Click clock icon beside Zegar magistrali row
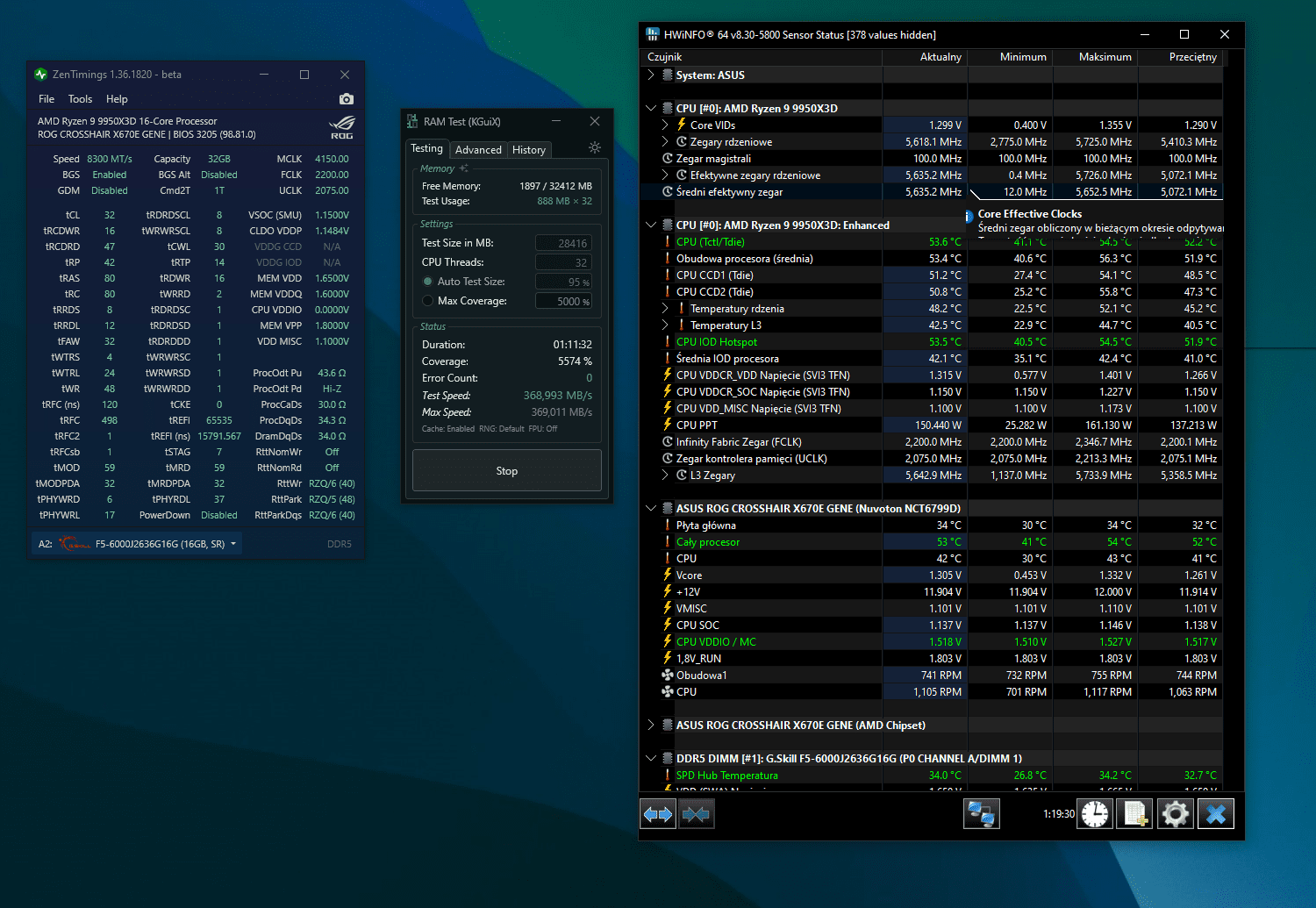 pyautogui.click(x=668, y=159)
